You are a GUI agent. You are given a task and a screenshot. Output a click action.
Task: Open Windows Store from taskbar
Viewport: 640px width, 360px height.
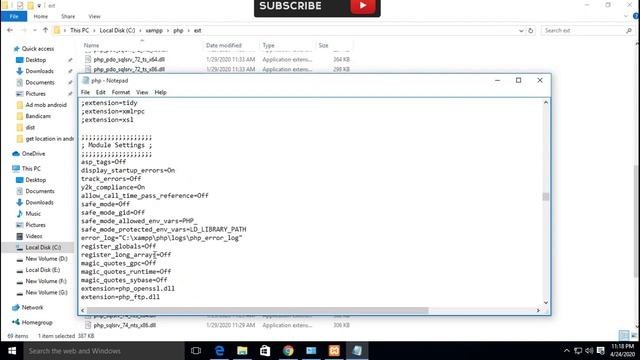[265, 351]
